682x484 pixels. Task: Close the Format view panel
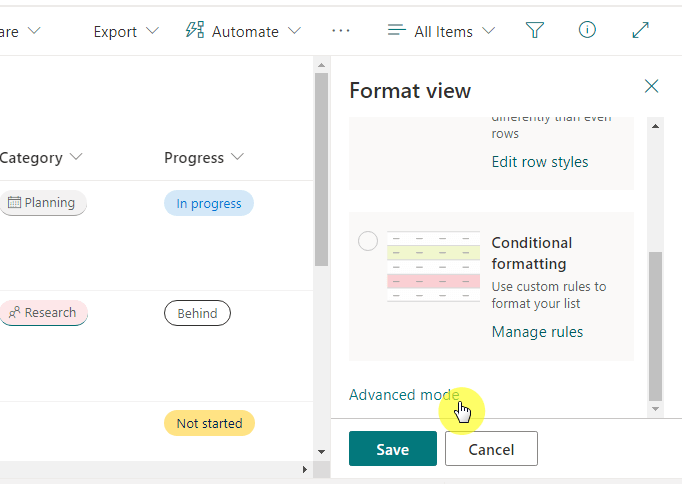click(x=651, y=86)
